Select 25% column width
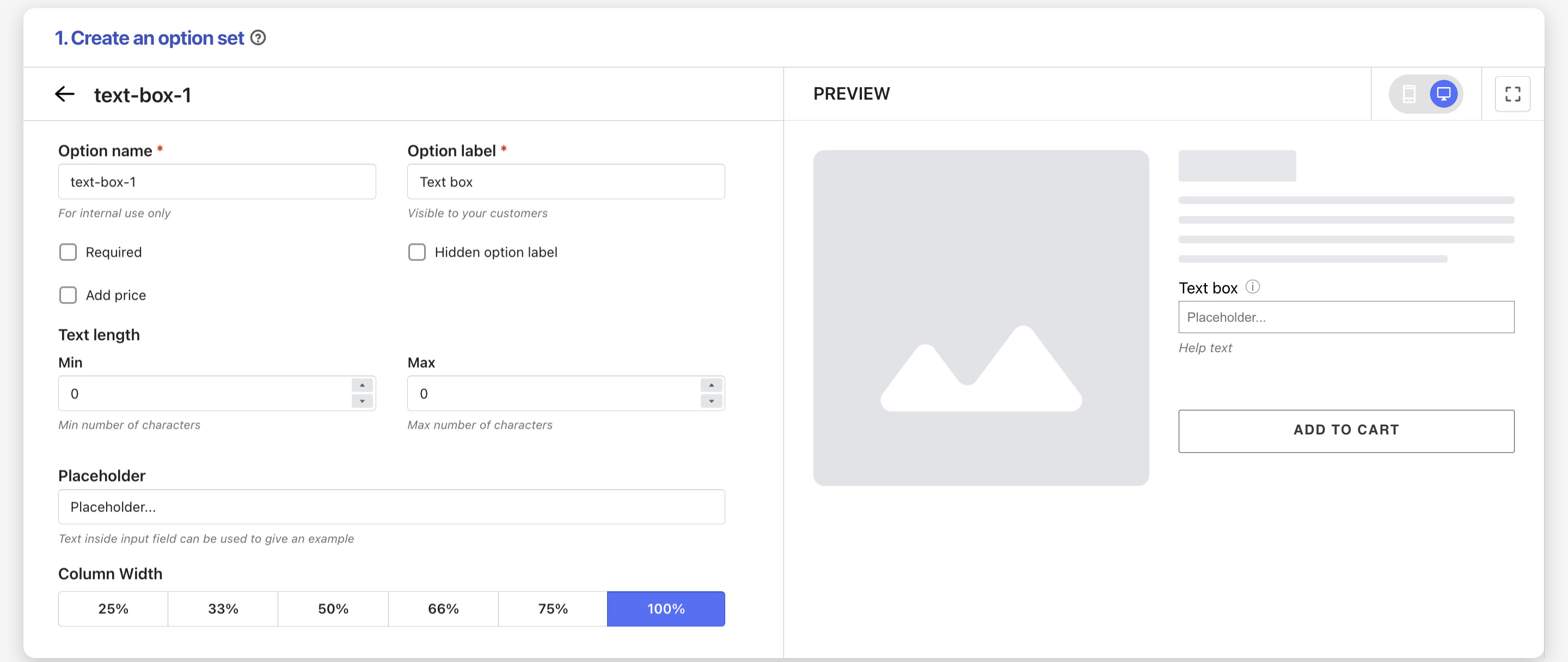This screenshot has height=662, width=1568. (x=113, y=609)
